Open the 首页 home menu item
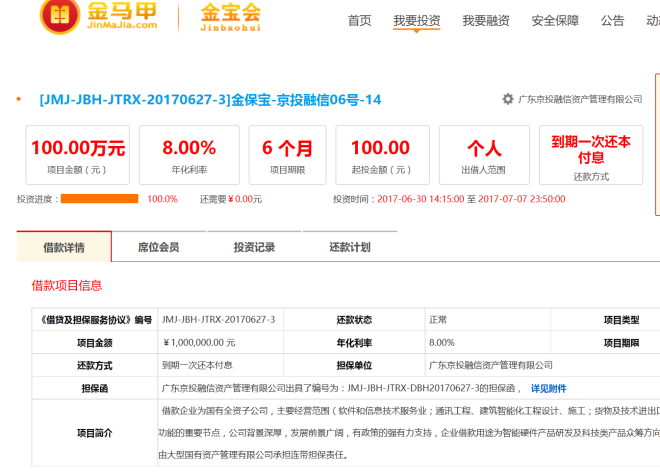This screenshot has height=476, width=660. tap(359, 20)
